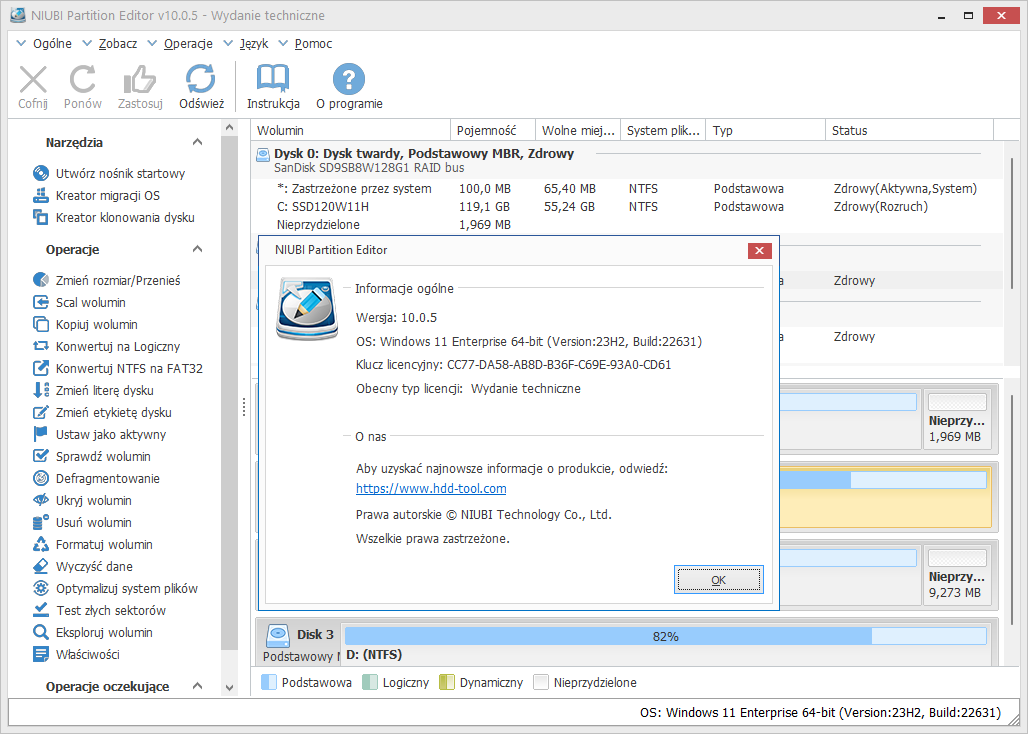Select Kopiuj wolumin operation
The height and width of the screenshot is (734, 1028).
(85, 324)
